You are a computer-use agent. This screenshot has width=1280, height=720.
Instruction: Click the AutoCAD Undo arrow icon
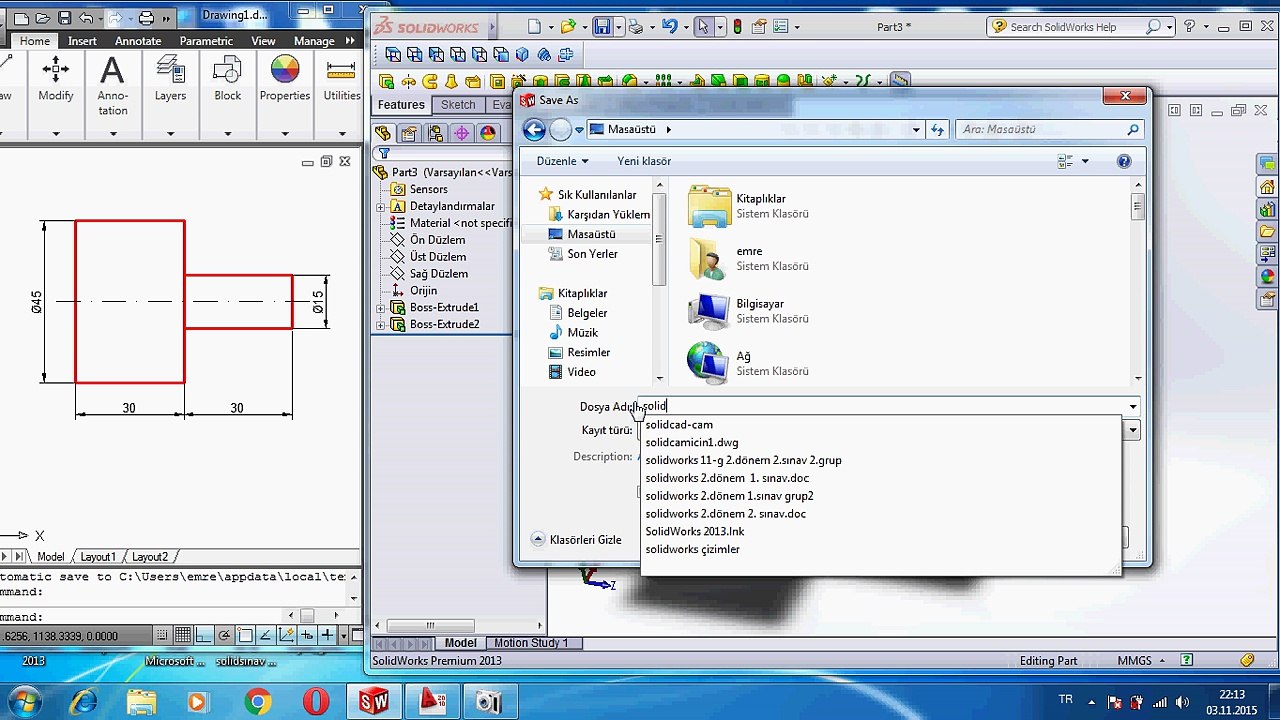point(87,18)
